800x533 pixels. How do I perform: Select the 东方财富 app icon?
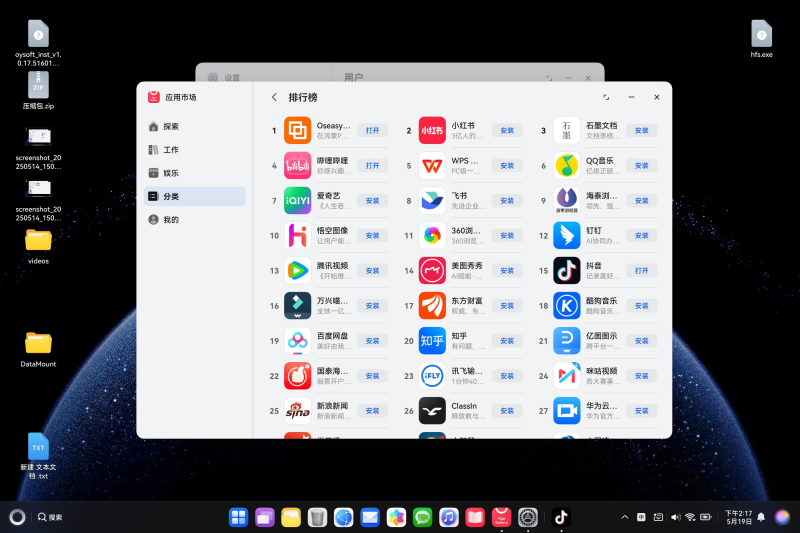(432, 306)
